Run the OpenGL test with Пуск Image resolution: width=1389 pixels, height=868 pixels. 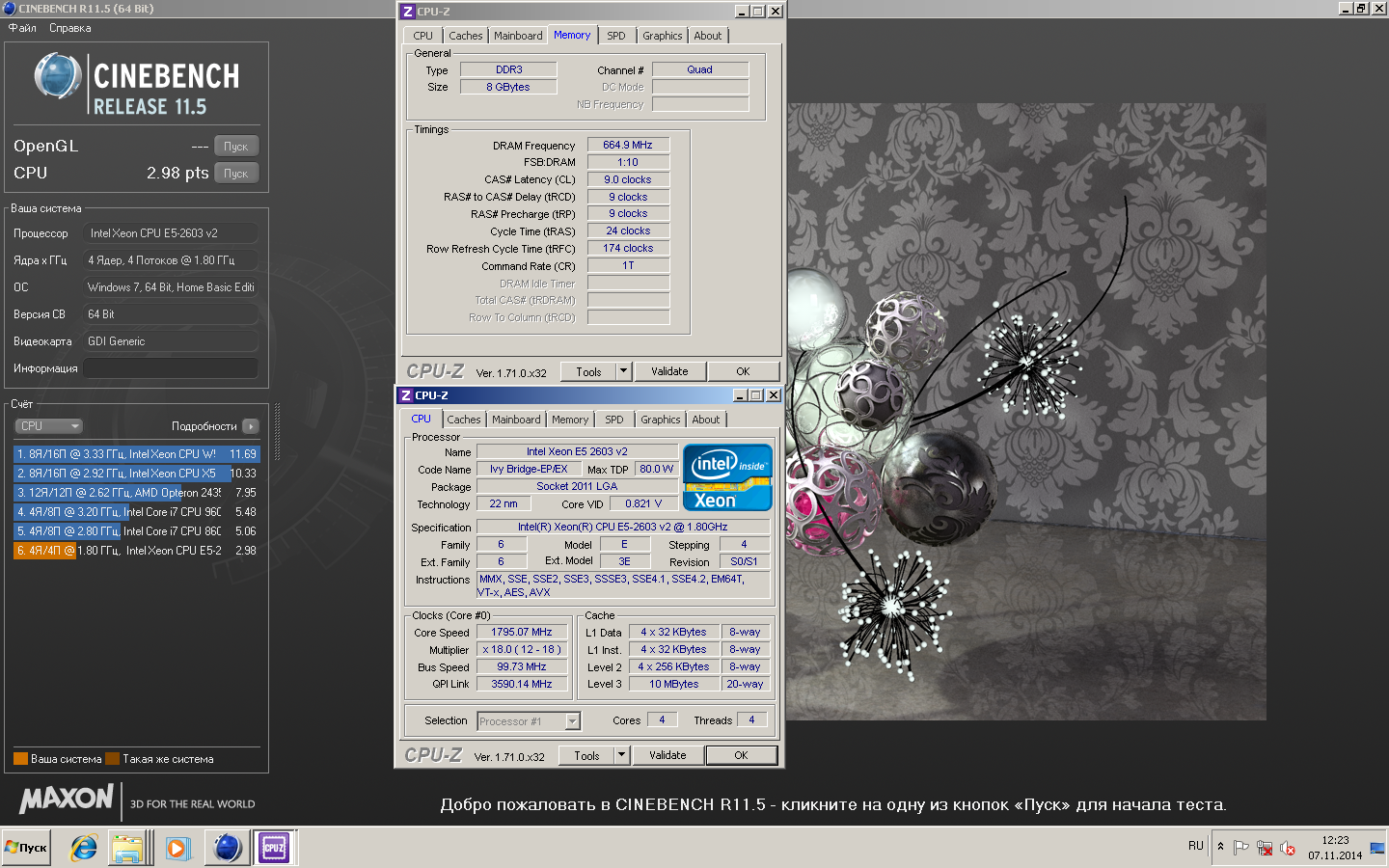pos(236,147)
